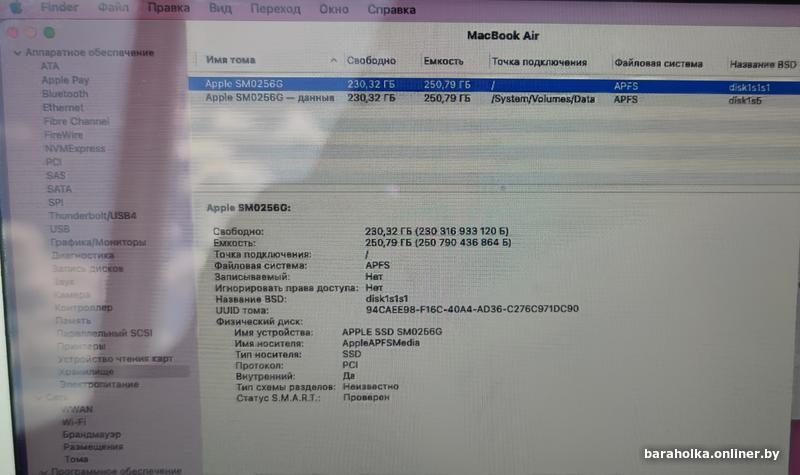Viewport: 800px width, 475px height.
Task: Select WWAN under Сеть
Action: (x=77, y=409)
